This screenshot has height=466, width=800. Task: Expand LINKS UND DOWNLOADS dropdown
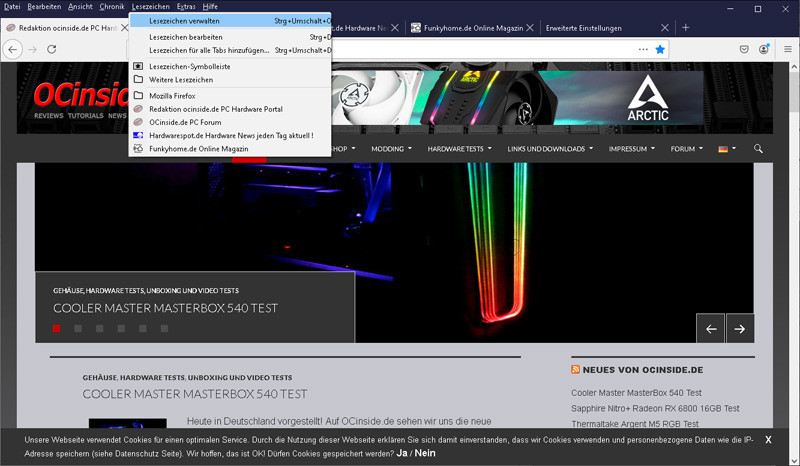pos(550,149)
